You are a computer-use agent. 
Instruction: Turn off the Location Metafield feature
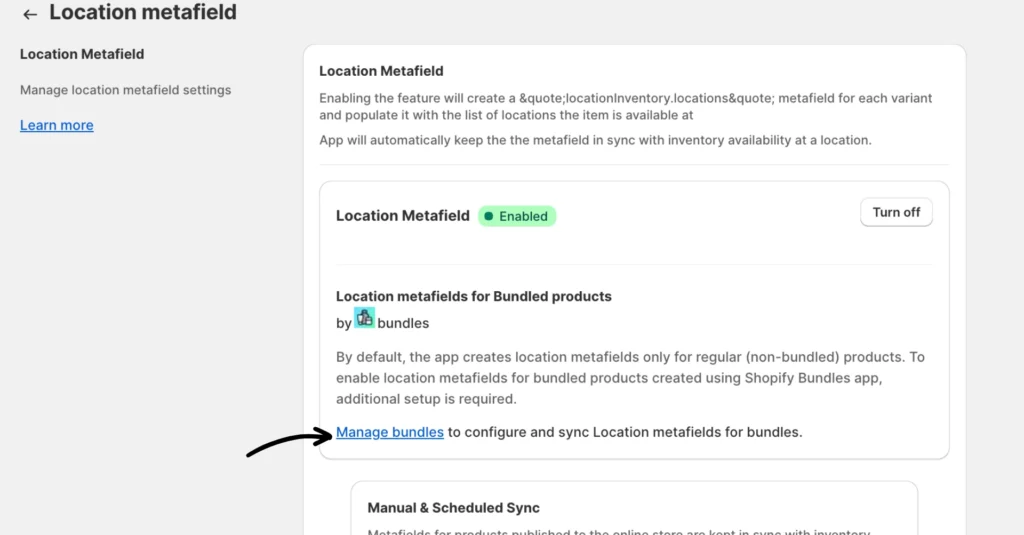click(896, 213)
